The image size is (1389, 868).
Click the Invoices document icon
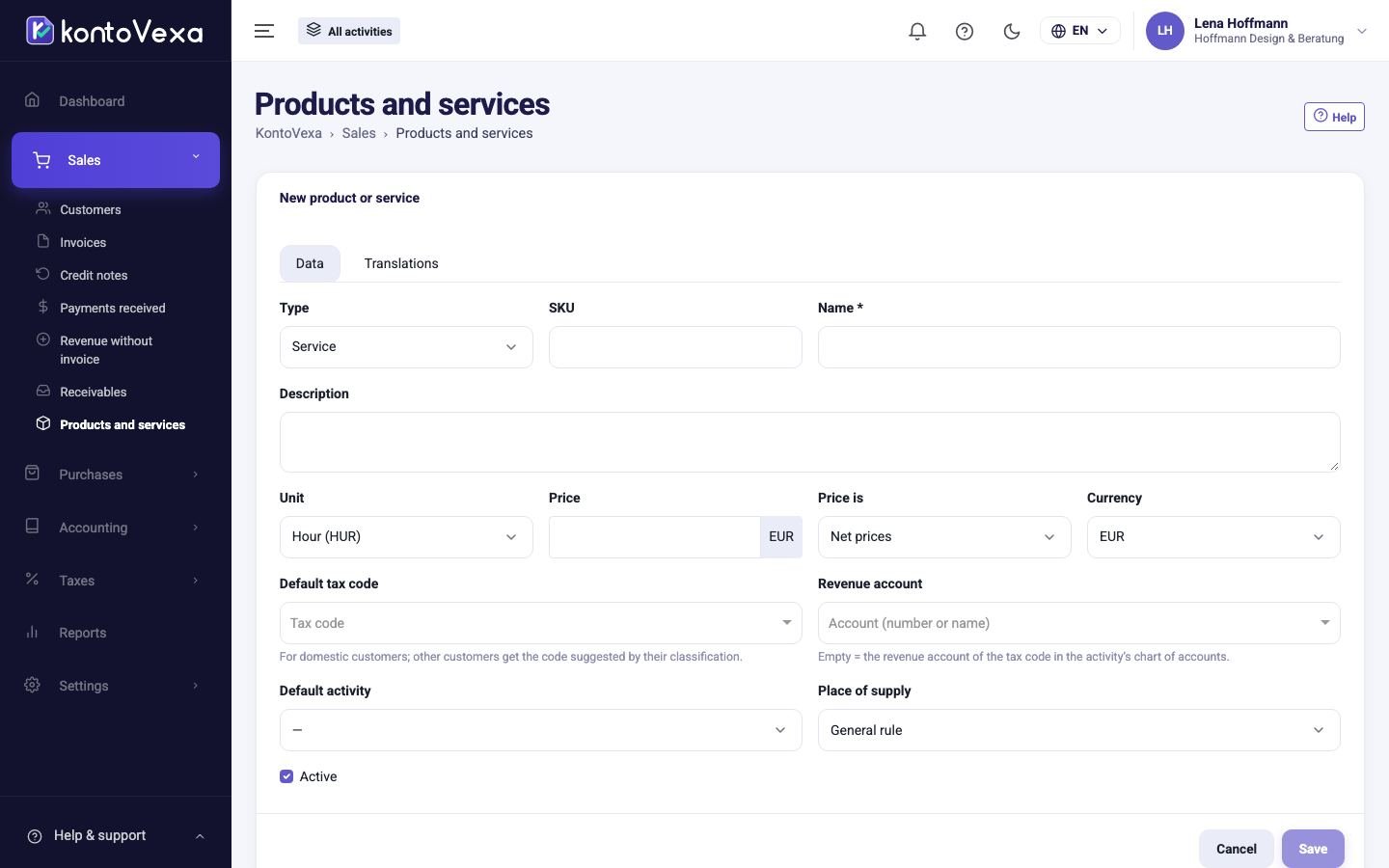(43, 241)
